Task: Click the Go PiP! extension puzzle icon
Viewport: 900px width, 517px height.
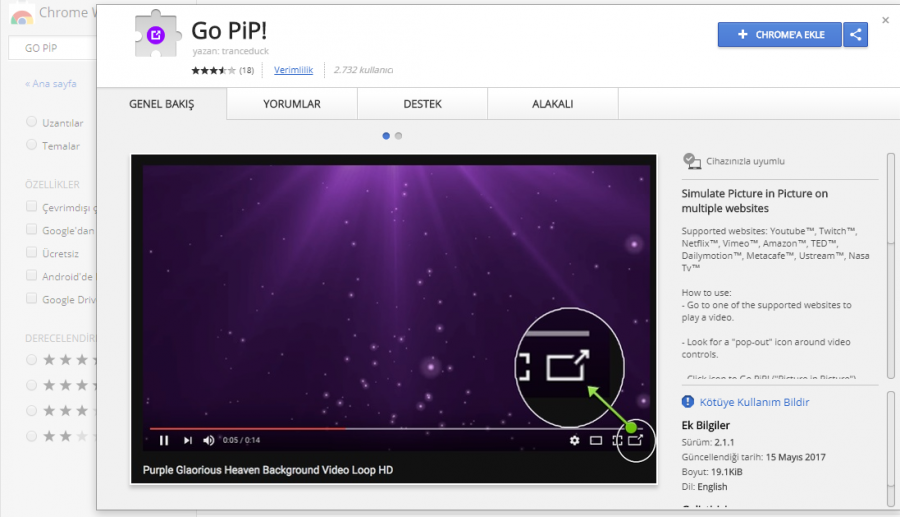Action: click(157, 34)
